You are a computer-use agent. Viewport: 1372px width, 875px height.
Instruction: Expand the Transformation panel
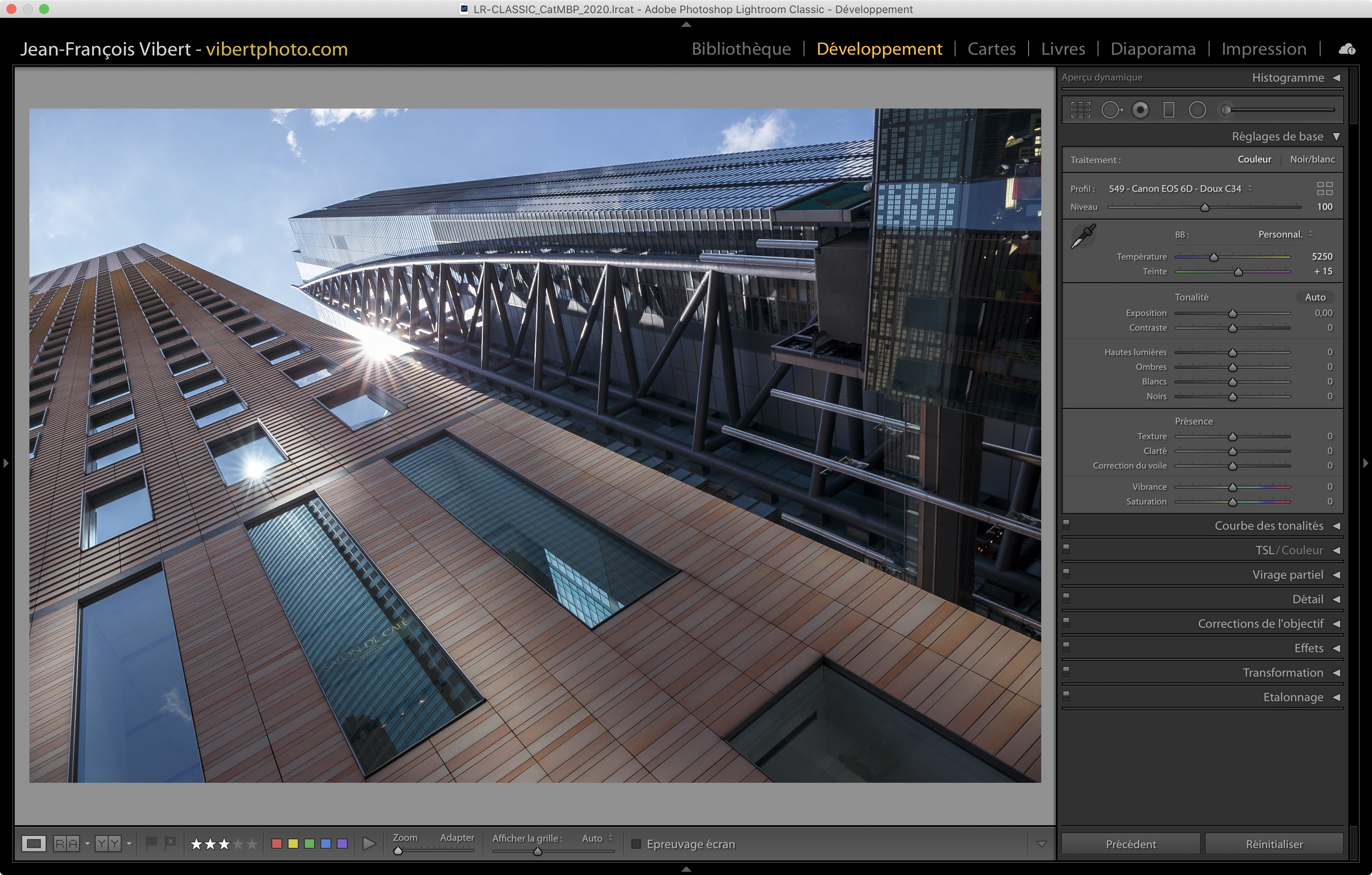tap(1282, 673)
